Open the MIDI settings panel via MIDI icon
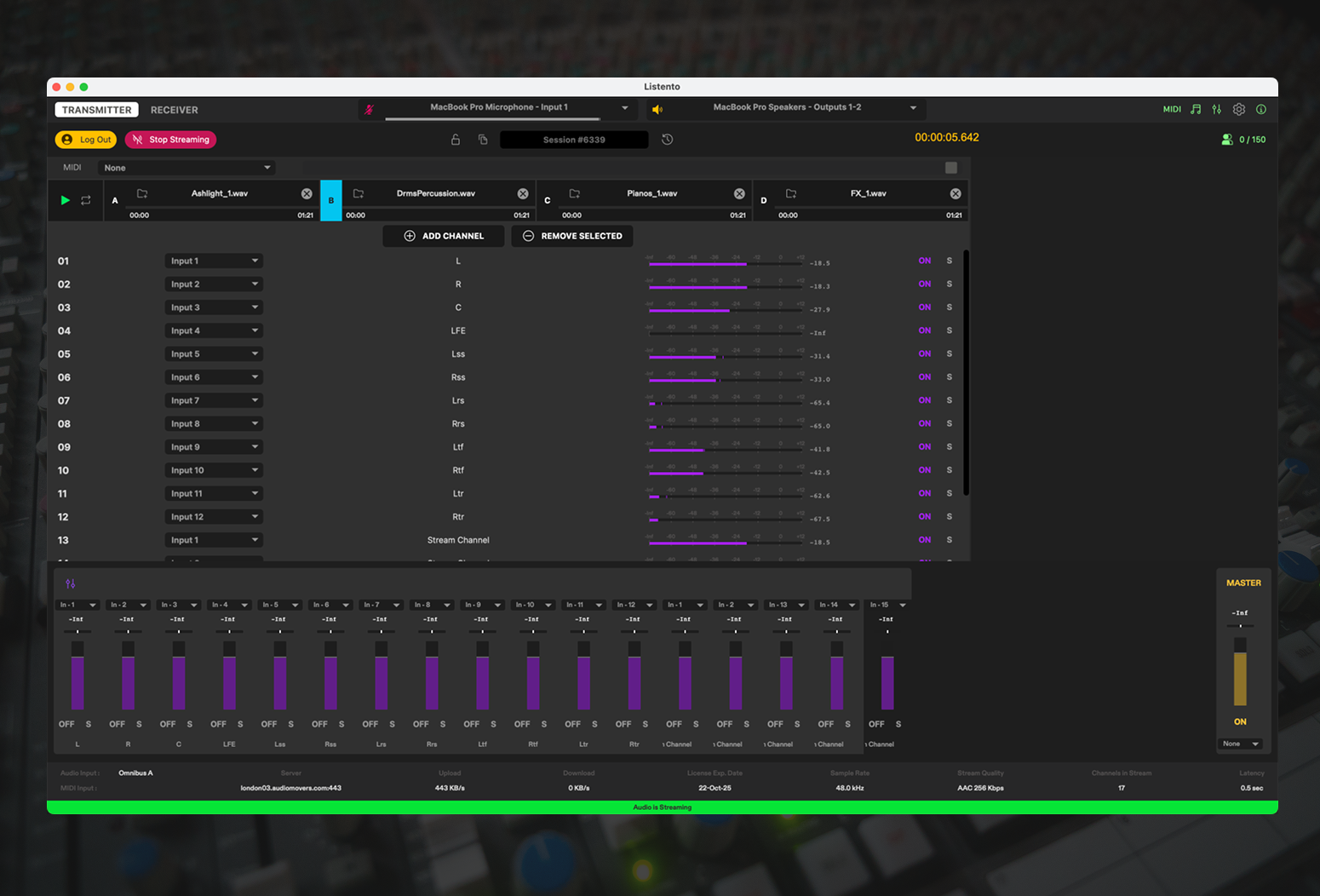This screenshot has width=1320, height=896. (1172, 109)
